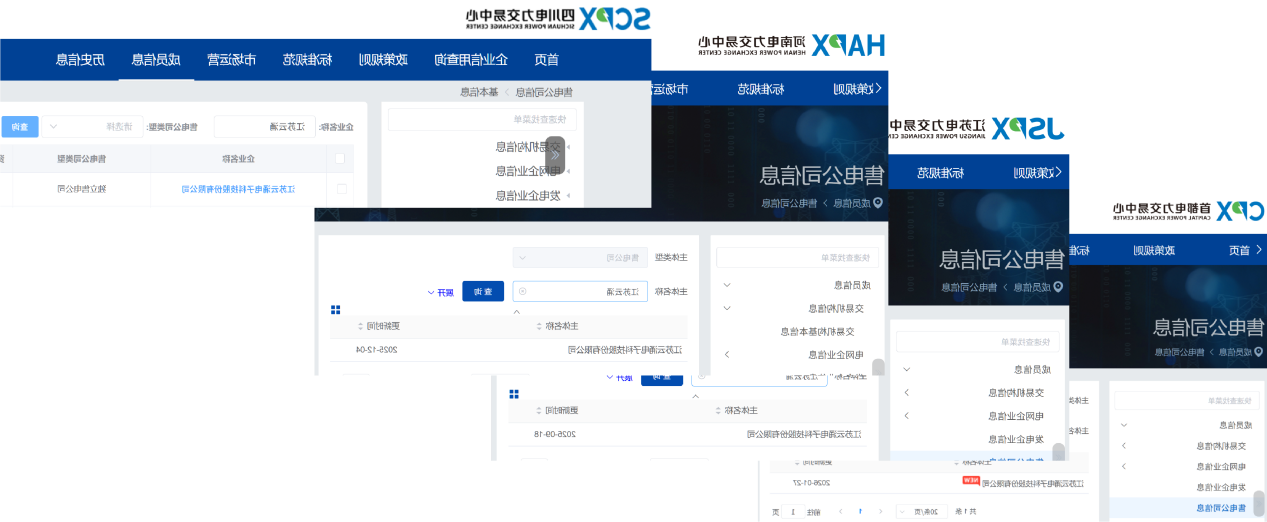Click the NEW badge on the Capital table row
The height and width of the screenshot is (522, 1267).
[970, 481]
